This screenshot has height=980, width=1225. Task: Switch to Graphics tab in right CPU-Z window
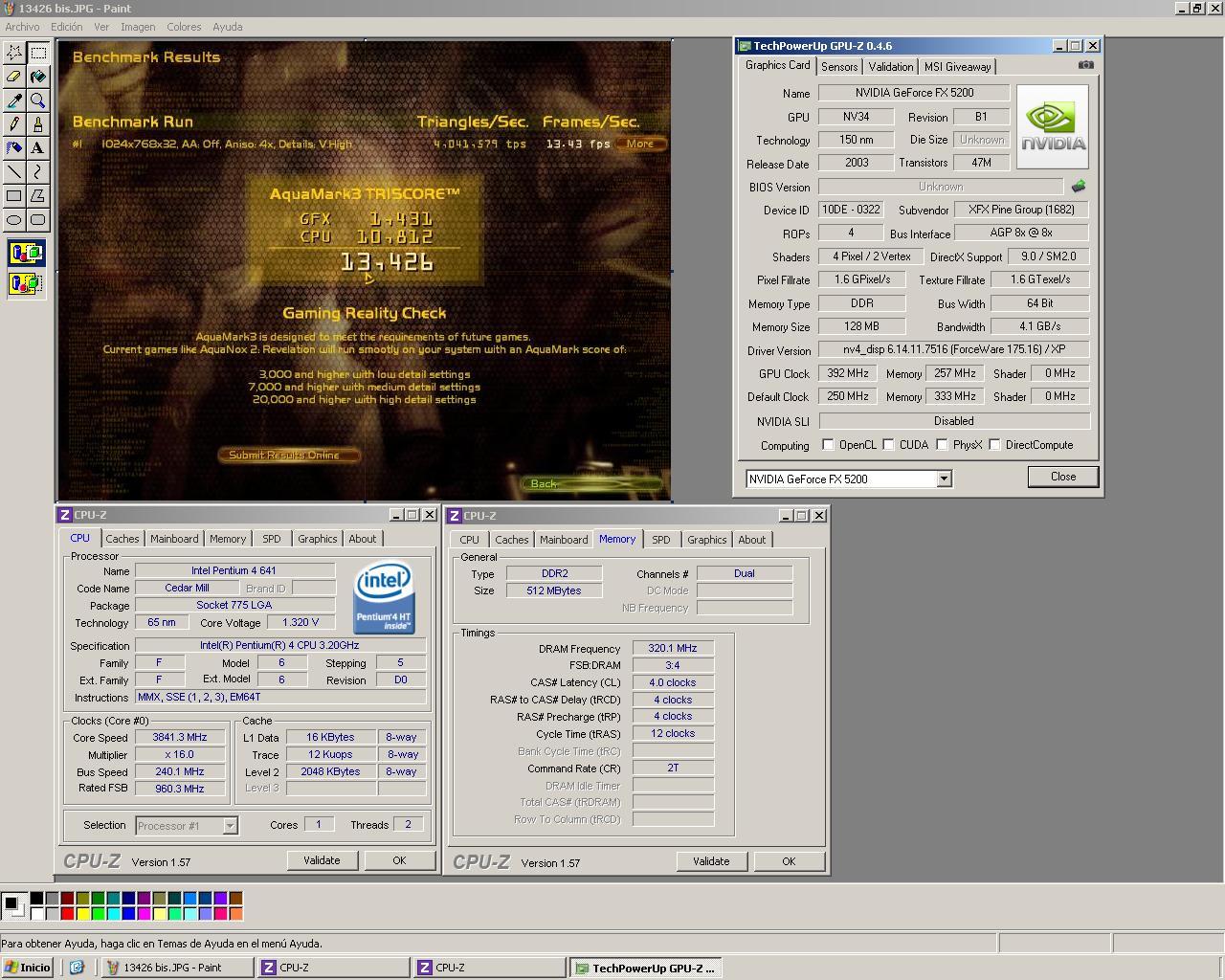click(707, 540)
